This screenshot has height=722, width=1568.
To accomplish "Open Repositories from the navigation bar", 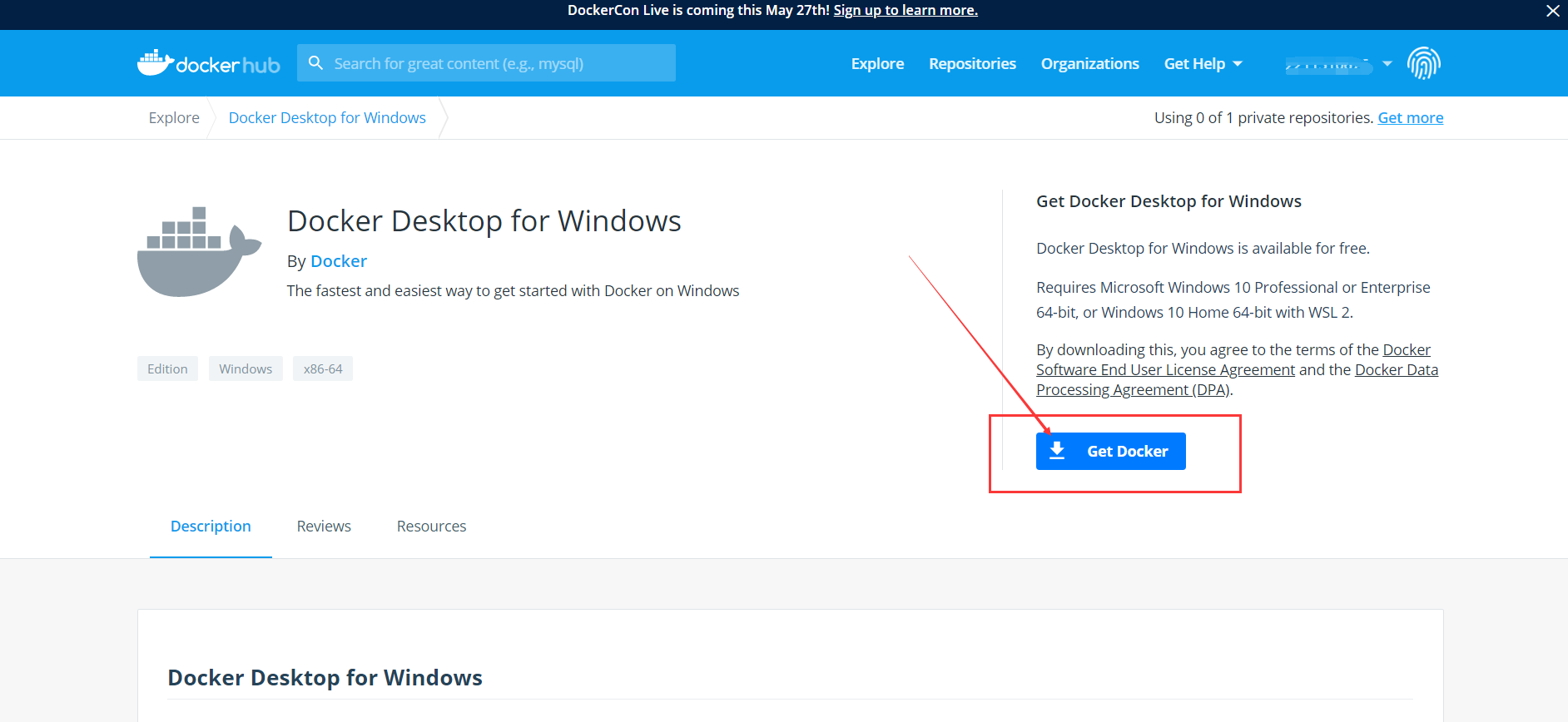I will coord(972,64).
